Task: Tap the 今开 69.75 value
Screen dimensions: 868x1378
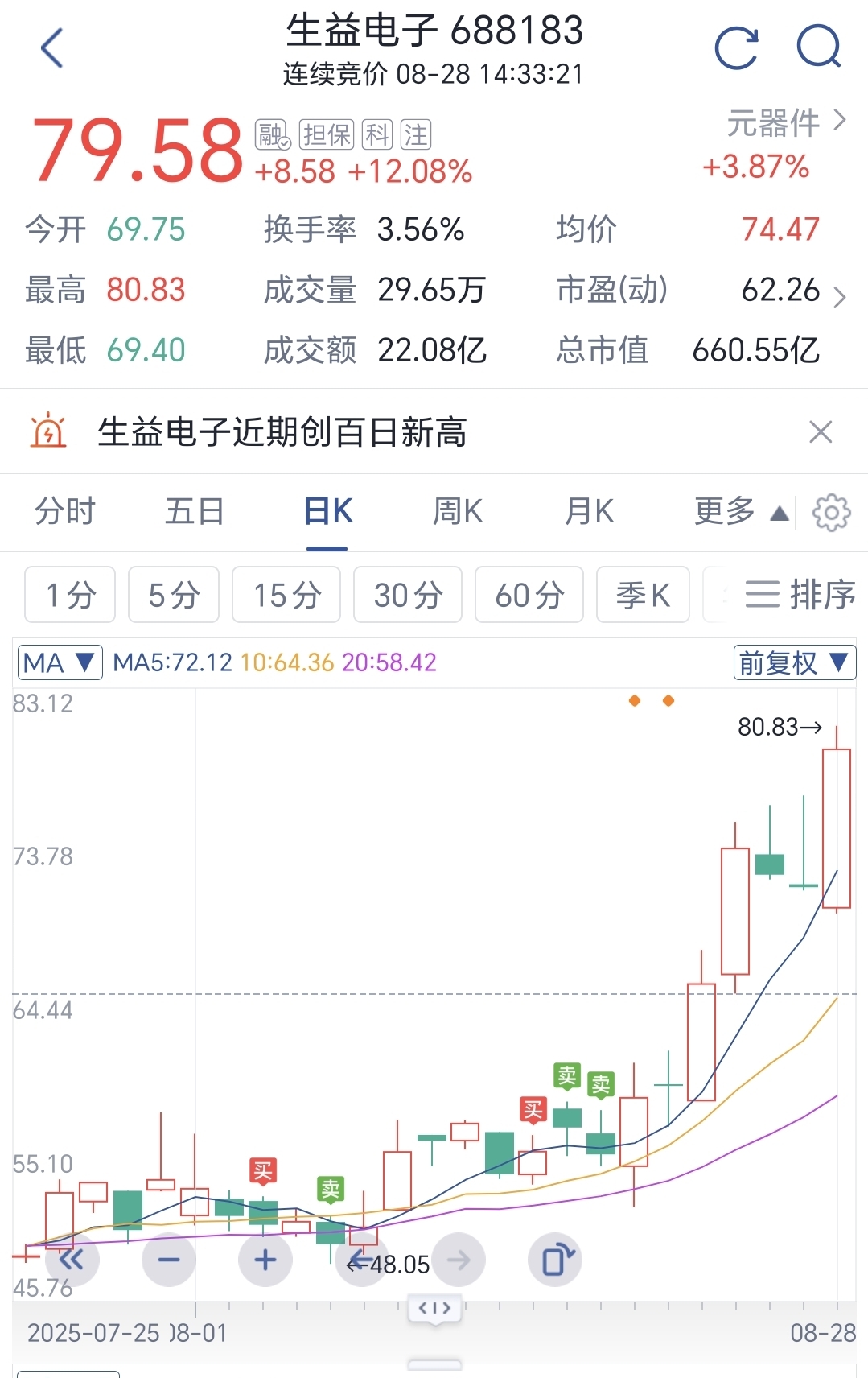Action: [146, 229]
